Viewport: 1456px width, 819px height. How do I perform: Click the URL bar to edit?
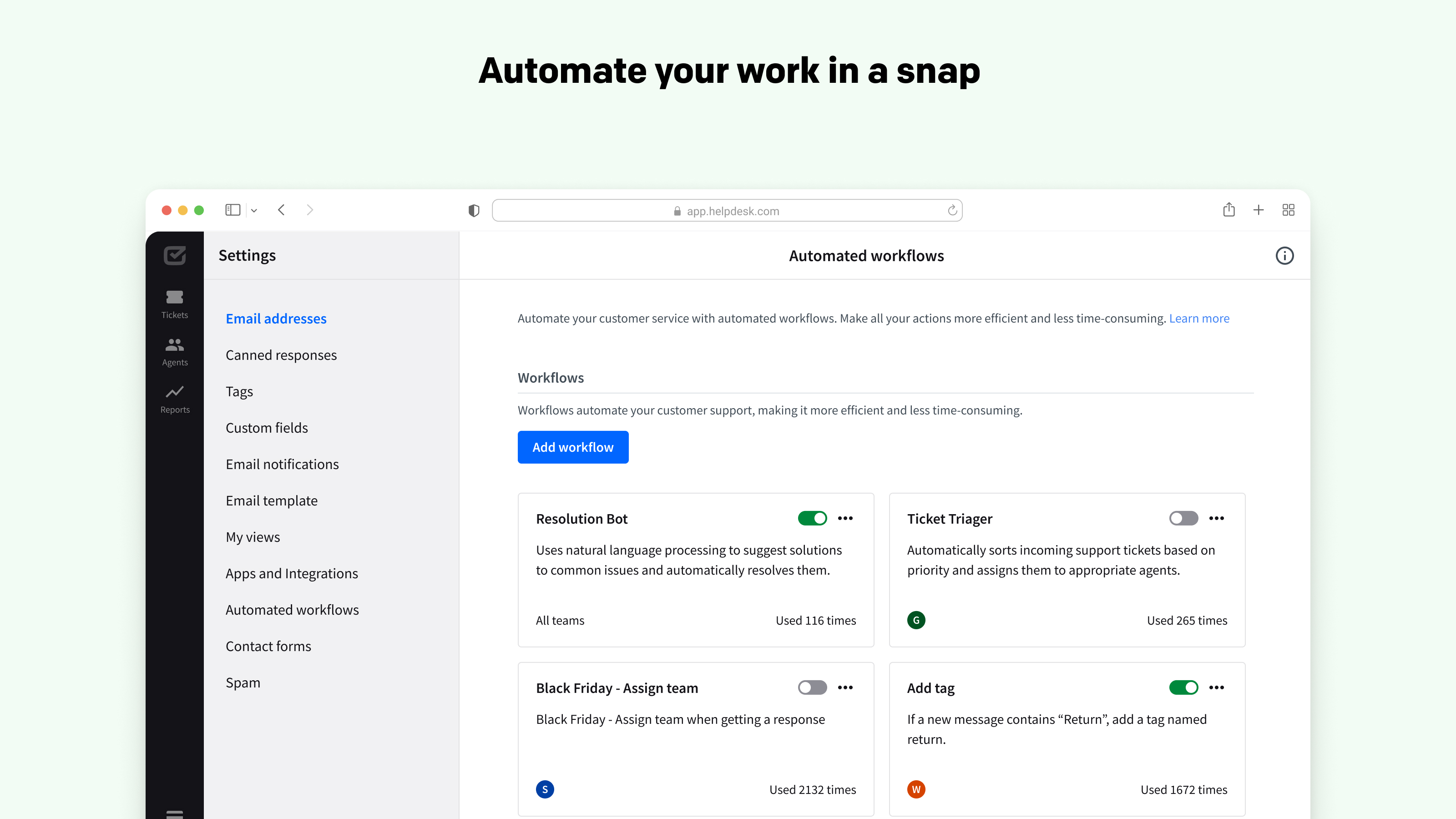pyautogui.click(x=728, y=210)
